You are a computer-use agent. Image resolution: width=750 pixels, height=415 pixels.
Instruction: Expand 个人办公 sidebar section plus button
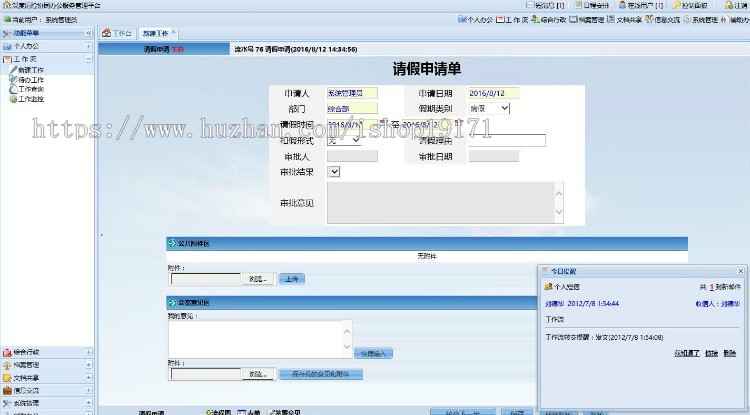88,46
